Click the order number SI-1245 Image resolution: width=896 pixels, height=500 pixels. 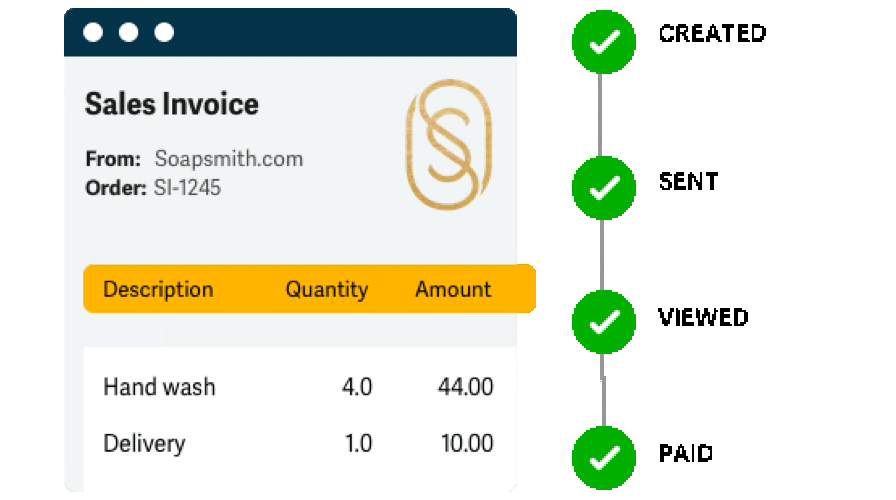pyautogui.click(x=187, y=187)
